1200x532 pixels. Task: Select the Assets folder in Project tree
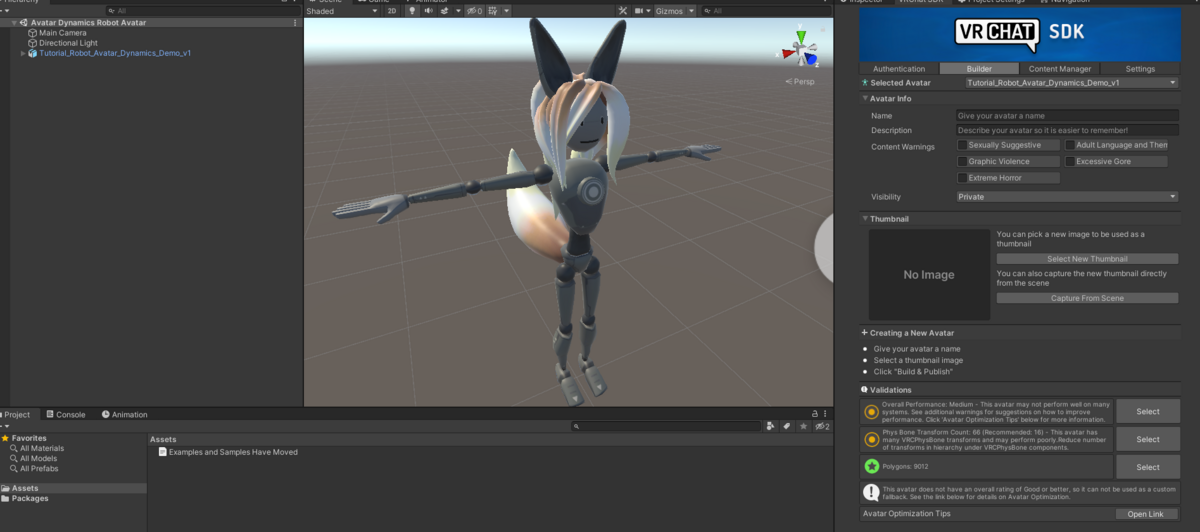pyautogui.click(x=25, y=488)
